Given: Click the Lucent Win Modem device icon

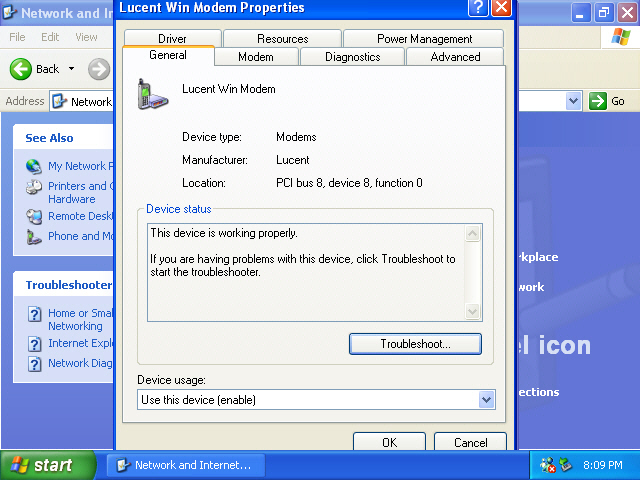Looking at the screenshot, I should pos(152,94).
